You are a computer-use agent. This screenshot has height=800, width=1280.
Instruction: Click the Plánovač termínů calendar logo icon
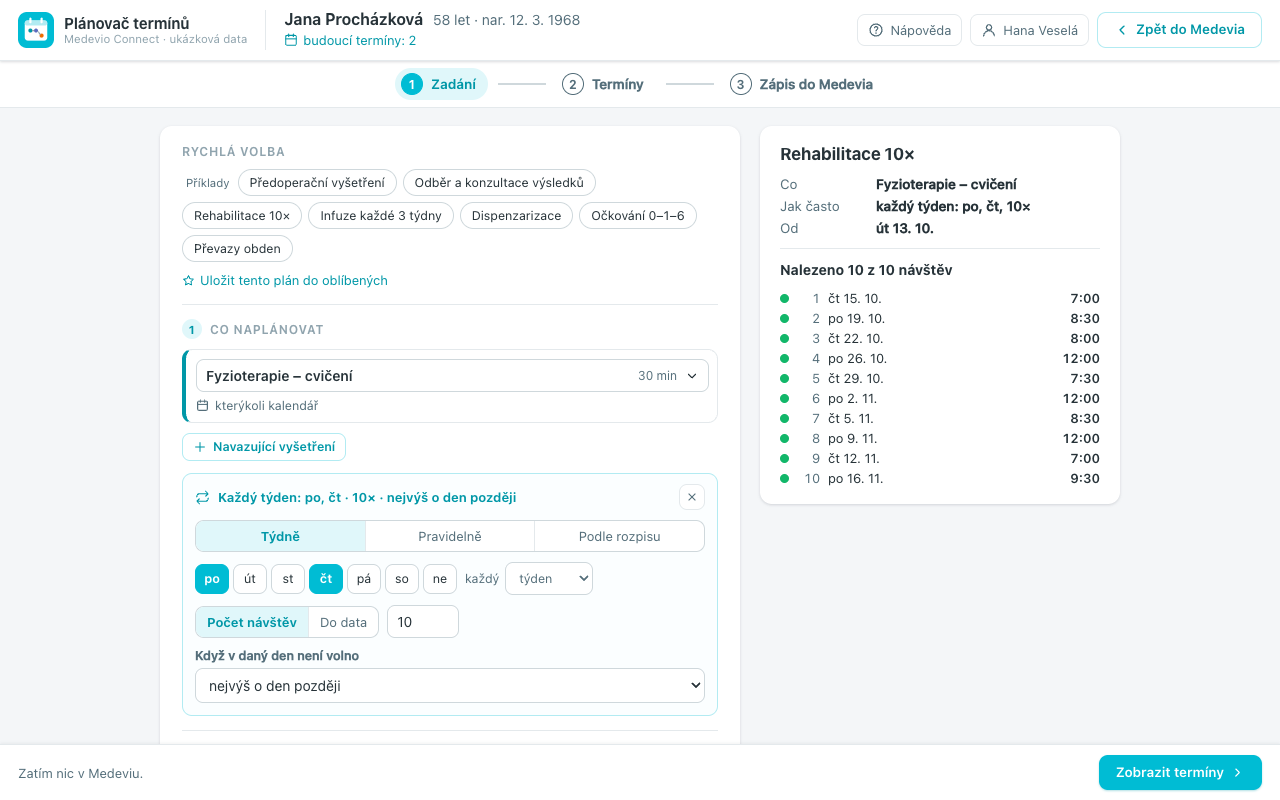pyautogui.click(x=36, y=30)
